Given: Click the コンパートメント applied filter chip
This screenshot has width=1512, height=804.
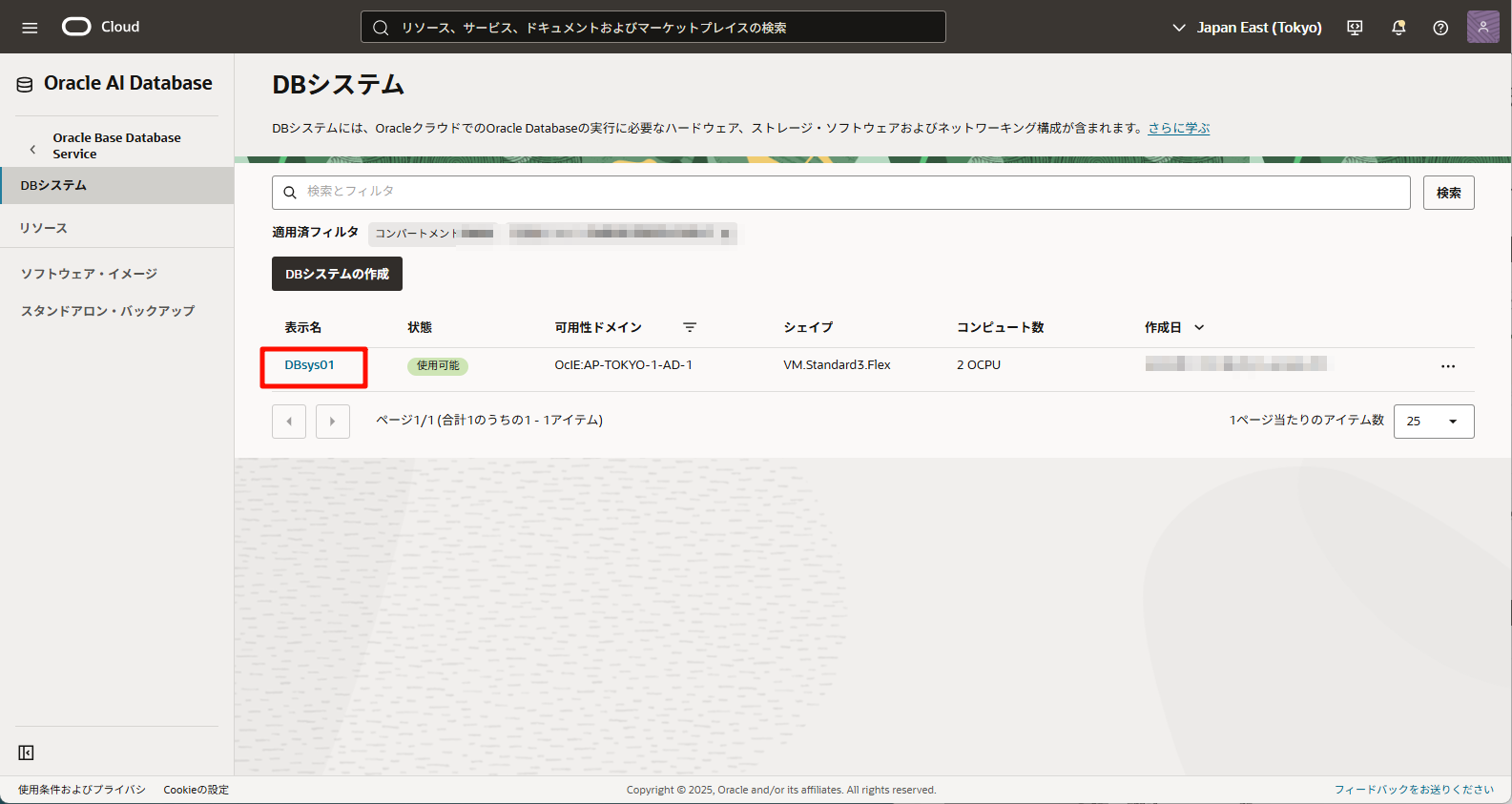Looking at the screenshot, I should coord(552,234).
